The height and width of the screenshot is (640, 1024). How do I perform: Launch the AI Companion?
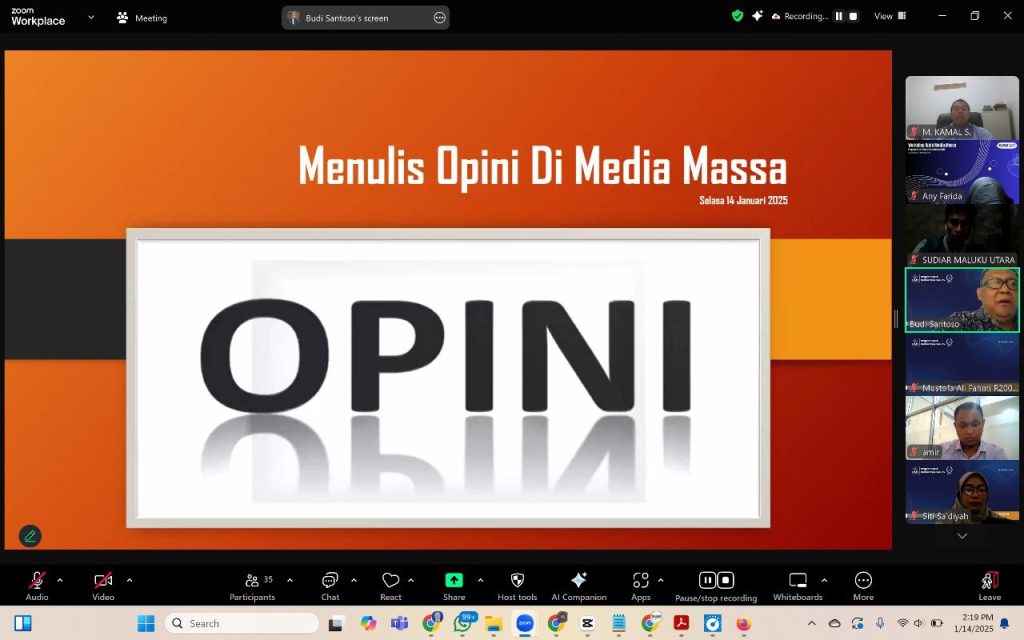click(x=578, y=583)
